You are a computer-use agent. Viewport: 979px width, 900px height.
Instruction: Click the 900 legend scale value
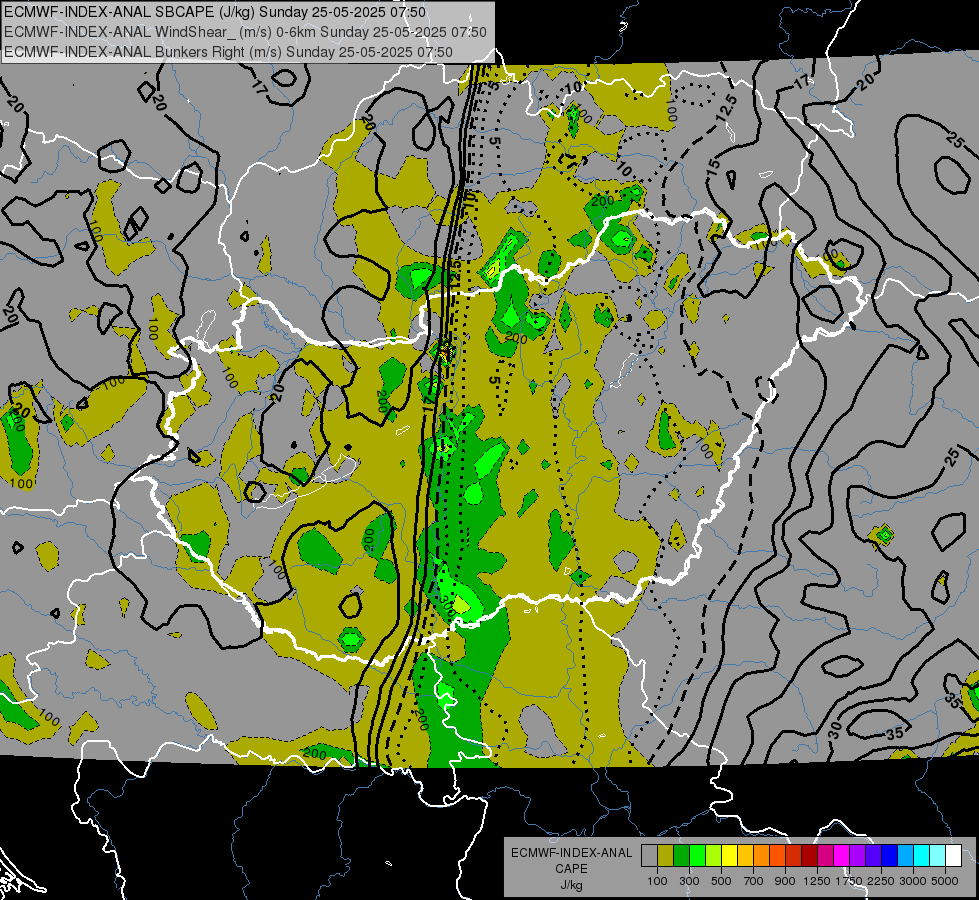(785, 881)
